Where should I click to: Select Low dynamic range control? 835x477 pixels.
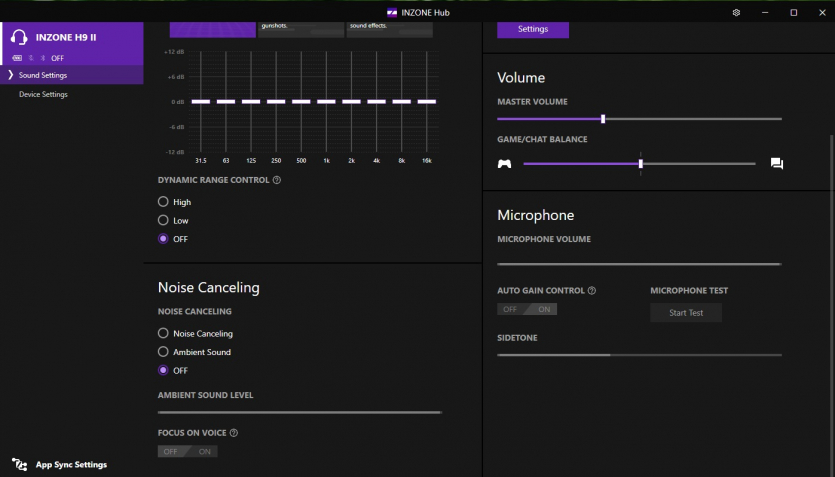(163, 220)
